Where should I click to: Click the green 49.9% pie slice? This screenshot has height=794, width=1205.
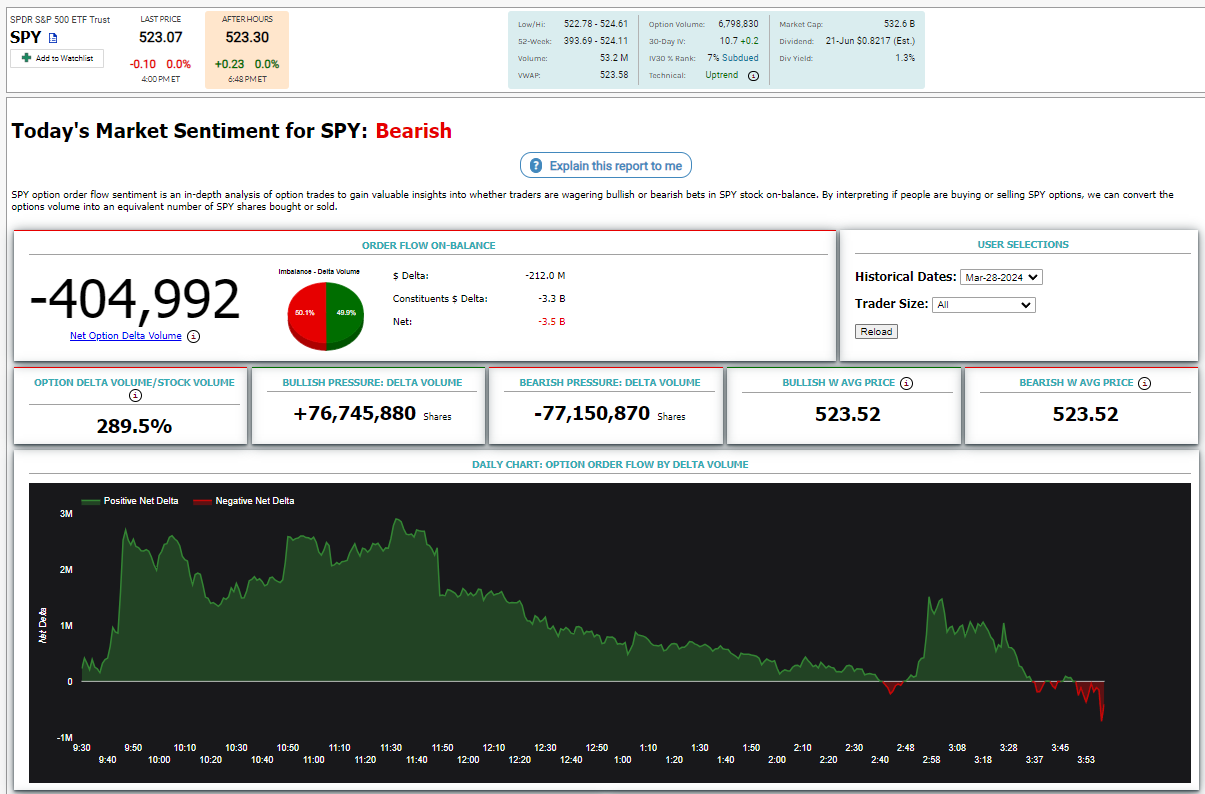pyautogui.click(x=344, y=314)
